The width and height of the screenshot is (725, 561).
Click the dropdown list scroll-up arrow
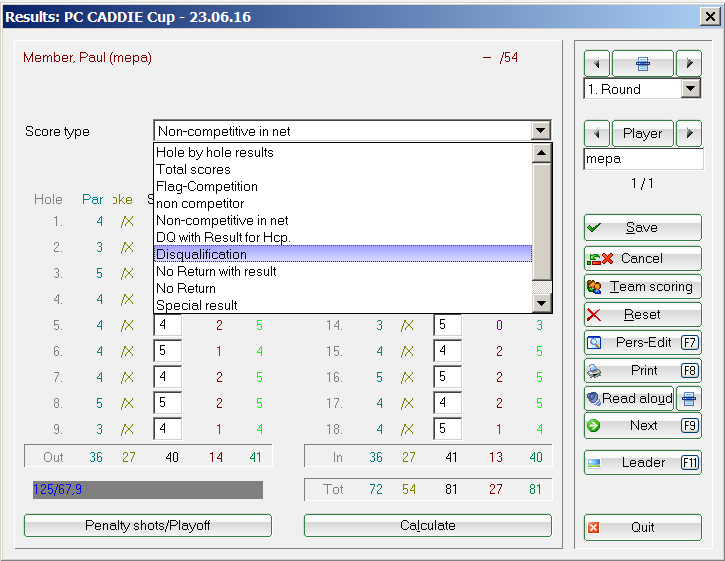point(541,153)
